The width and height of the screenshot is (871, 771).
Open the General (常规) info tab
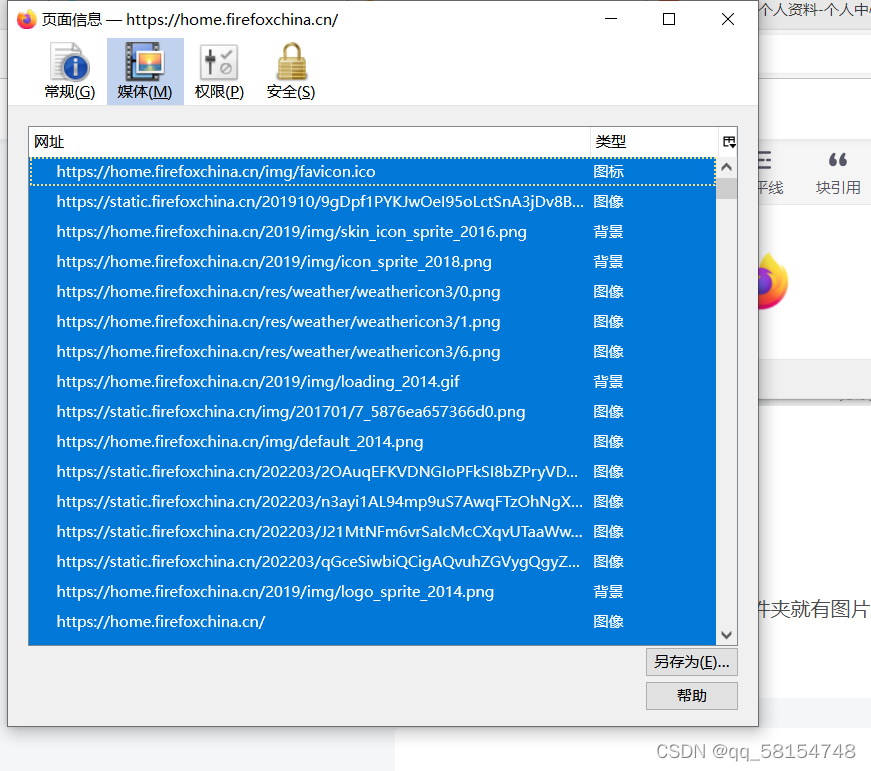point(69,72)
